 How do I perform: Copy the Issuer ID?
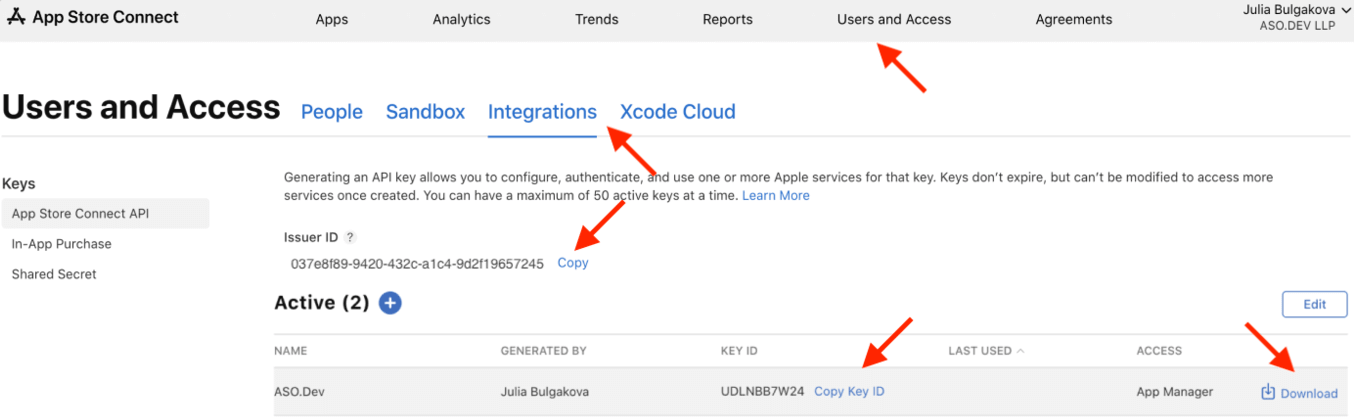pyautogui.click(x=573, y=263)
